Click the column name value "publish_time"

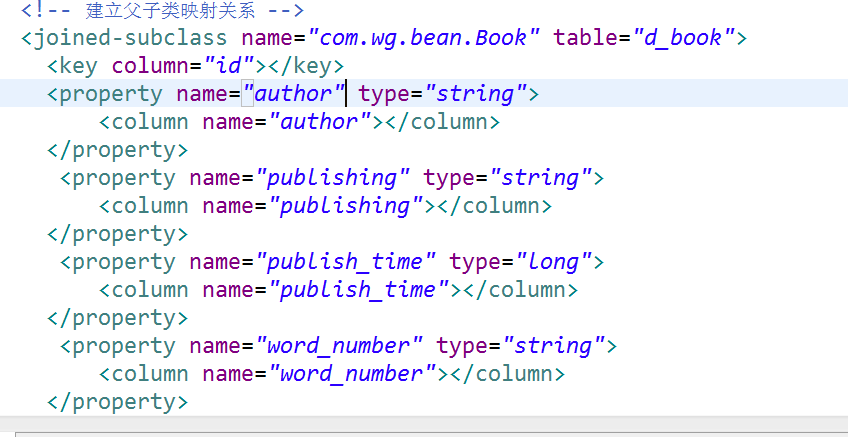tap(359, 291)
